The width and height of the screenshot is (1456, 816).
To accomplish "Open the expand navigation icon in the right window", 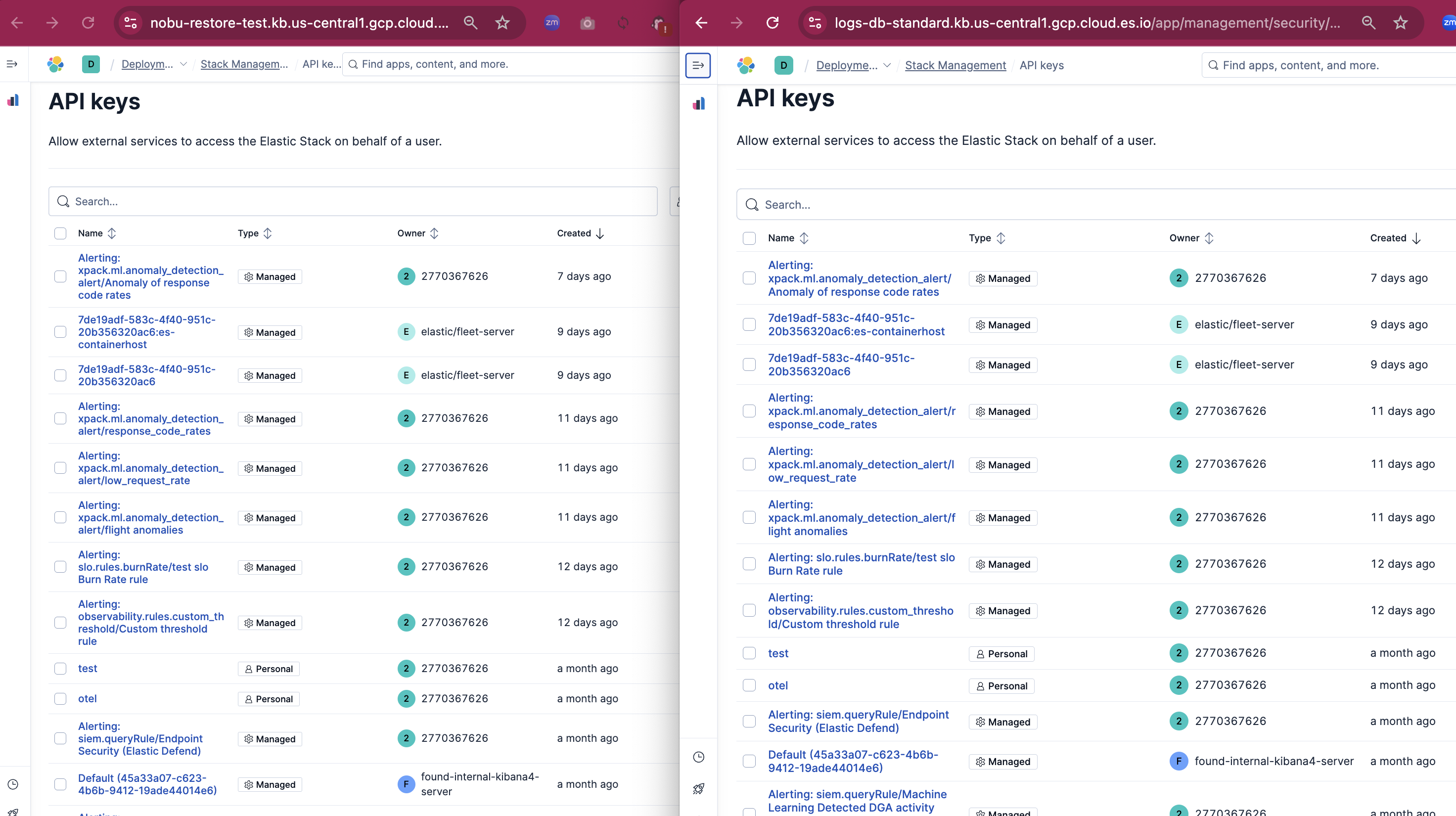I will click(698, 65).
